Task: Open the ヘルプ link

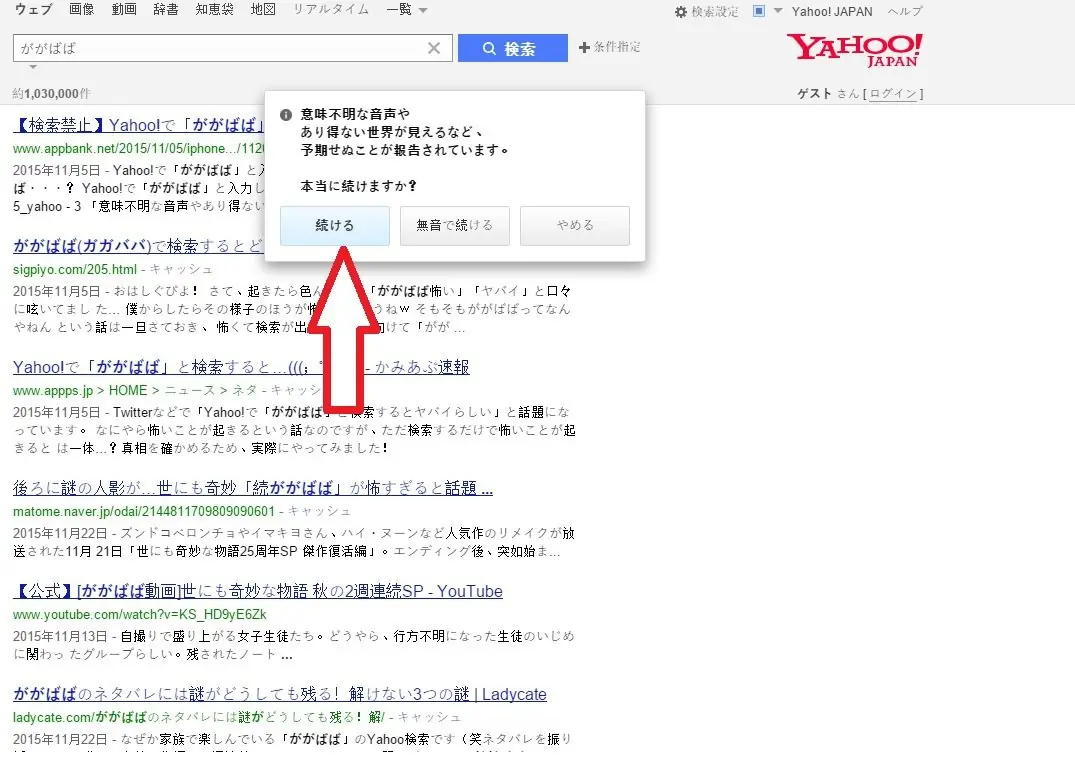Action: tap(905, 12)
